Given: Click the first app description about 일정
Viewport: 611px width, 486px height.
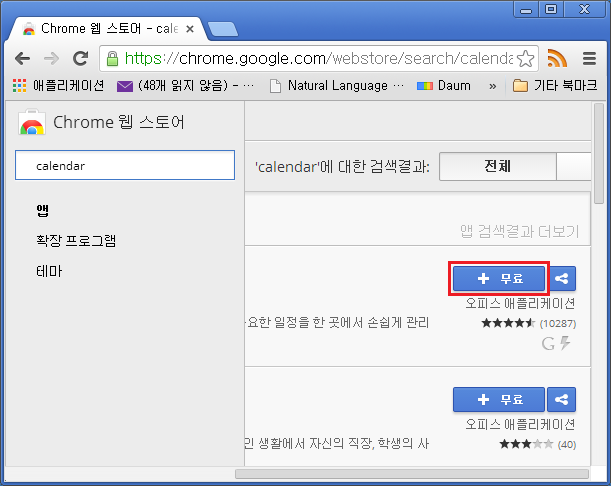Looking at the screenshot, I should pyautogui.click(x=337, y=323).
